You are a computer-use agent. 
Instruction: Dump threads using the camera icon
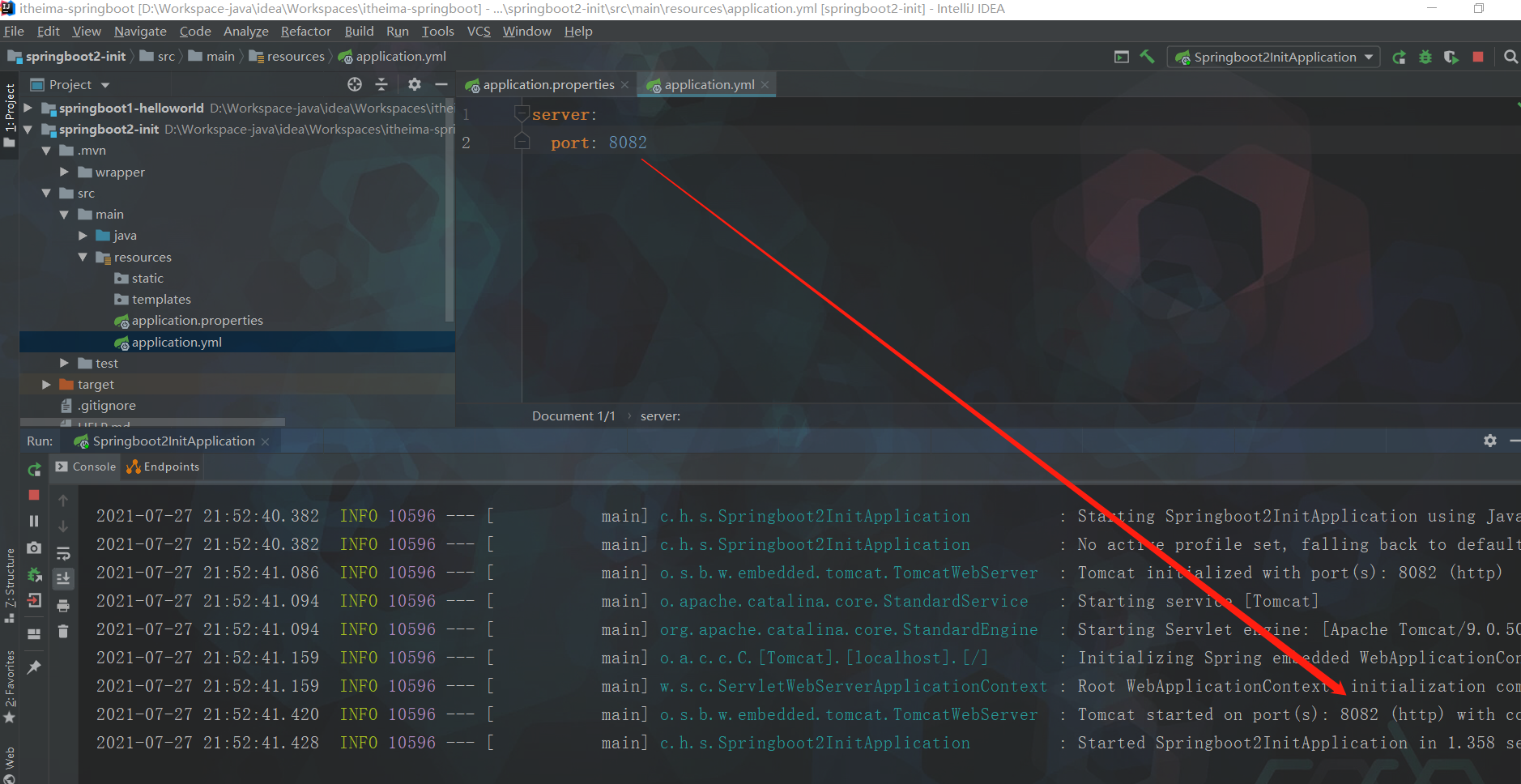(34, 548)
